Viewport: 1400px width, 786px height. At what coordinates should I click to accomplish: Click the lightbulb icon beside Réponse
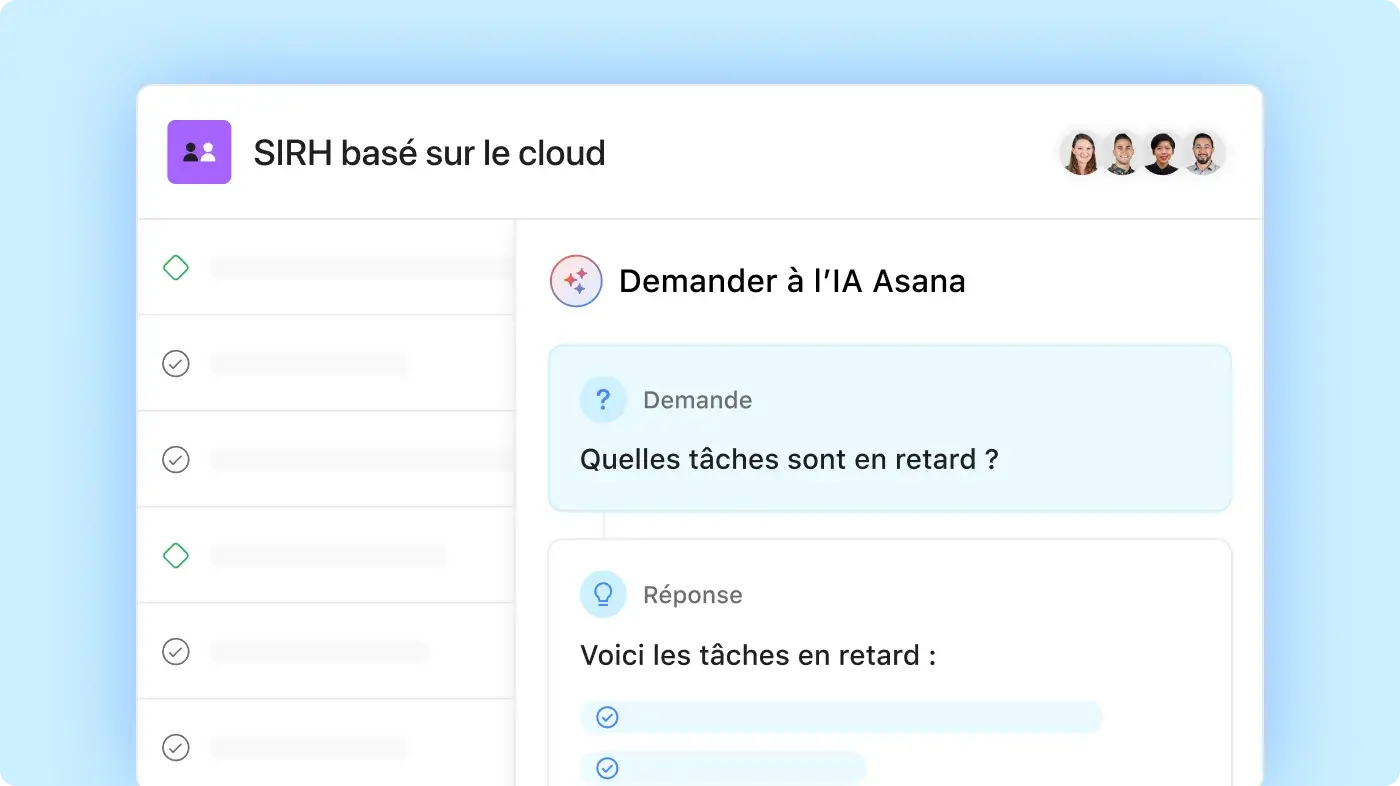click(603, 595)
